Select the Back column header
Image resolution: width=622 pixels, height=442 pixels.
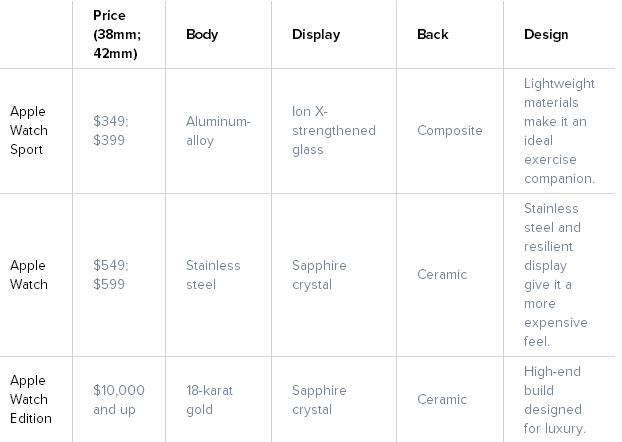(x=432, y=35)
